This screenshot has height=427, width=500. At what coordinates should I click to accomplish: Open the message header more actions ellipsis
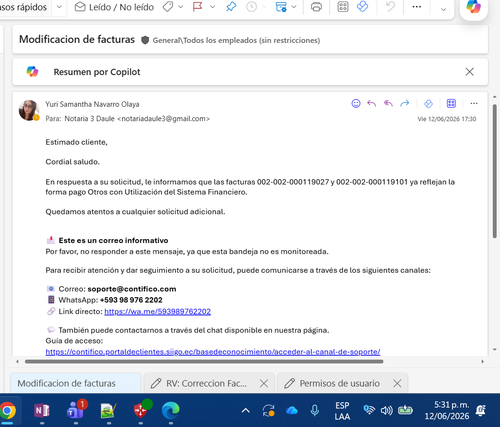474,104
